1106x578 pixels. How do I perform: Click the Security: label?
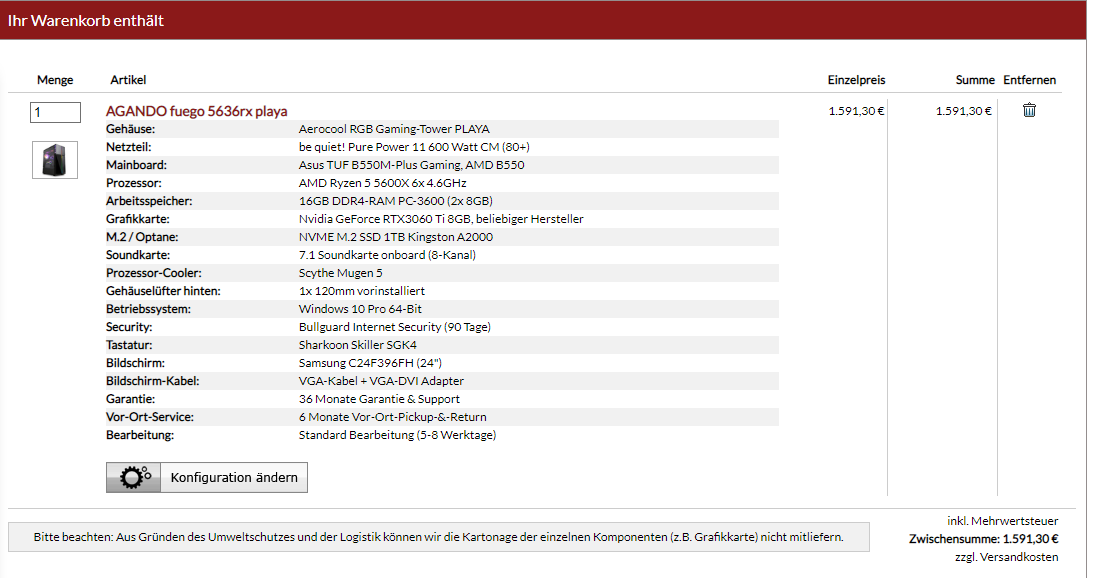(x=129, y=327)
